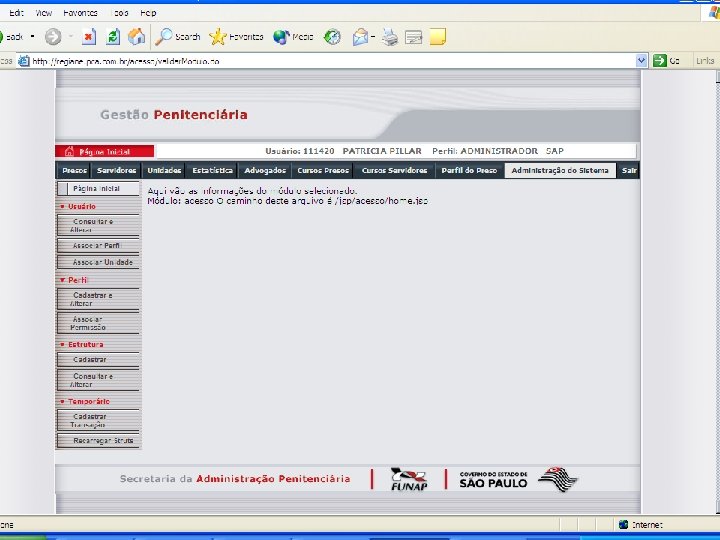Click the Internet zone globe in the status bar
This screenshot has height=540, width=720.
[x=624, y=524]
